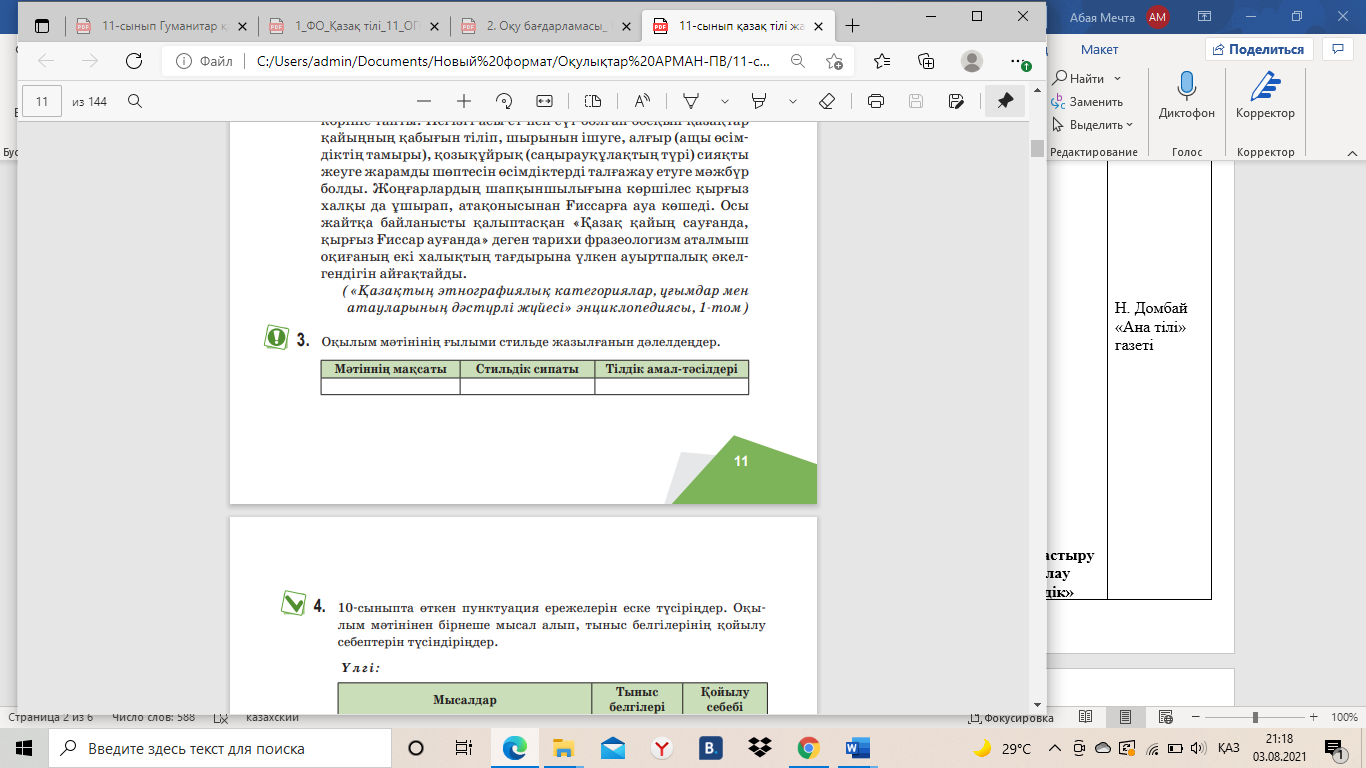Expand the Draw tool options dropdown arrow
Image resolution: width=1366 pixels, height=768 pixels.
coord(725,101)
